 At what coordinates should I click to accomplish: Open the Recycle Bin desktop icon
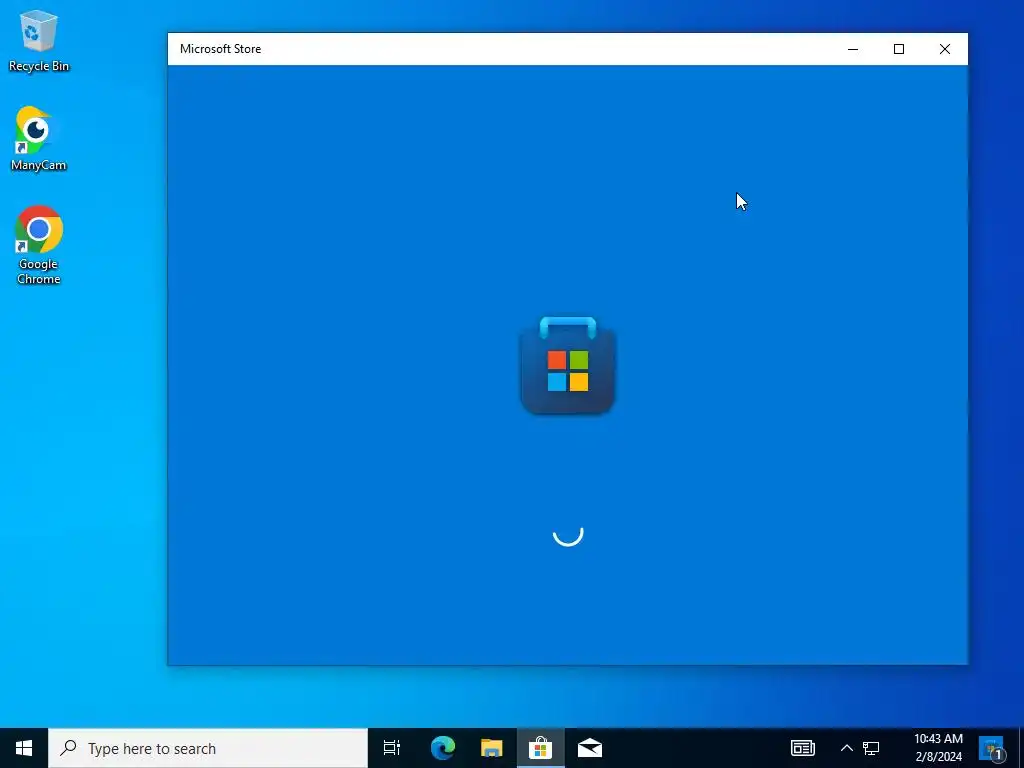(x=39, y=40)
